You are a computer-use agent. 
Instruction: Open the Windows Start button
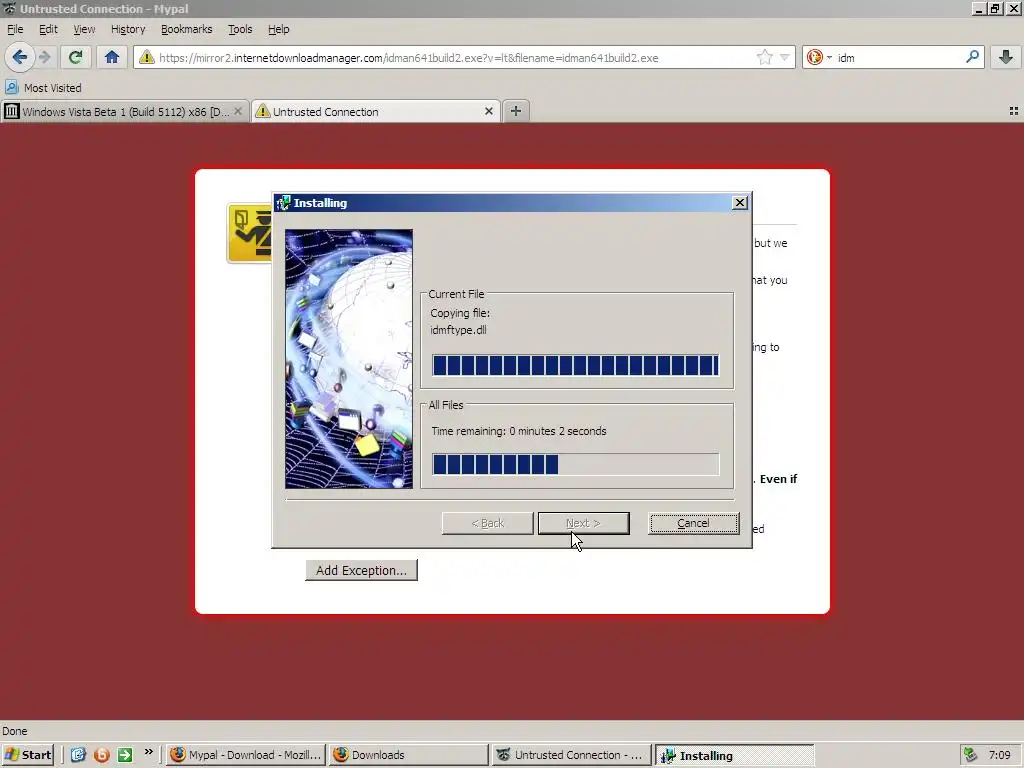[27, 755]
